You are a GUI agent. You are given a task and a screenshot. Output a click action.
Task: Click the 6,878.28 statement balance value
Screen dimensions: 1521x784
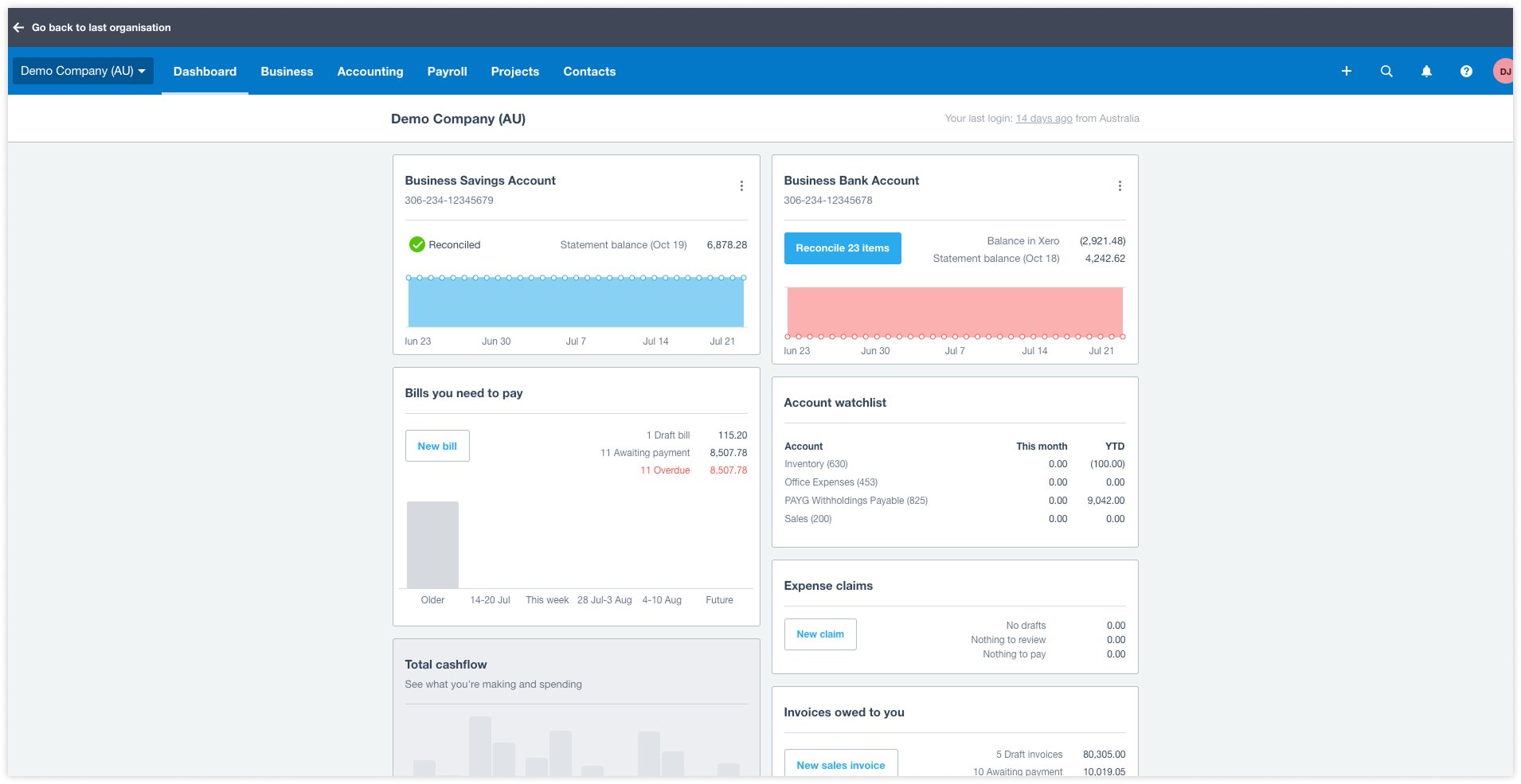point(727,245)
